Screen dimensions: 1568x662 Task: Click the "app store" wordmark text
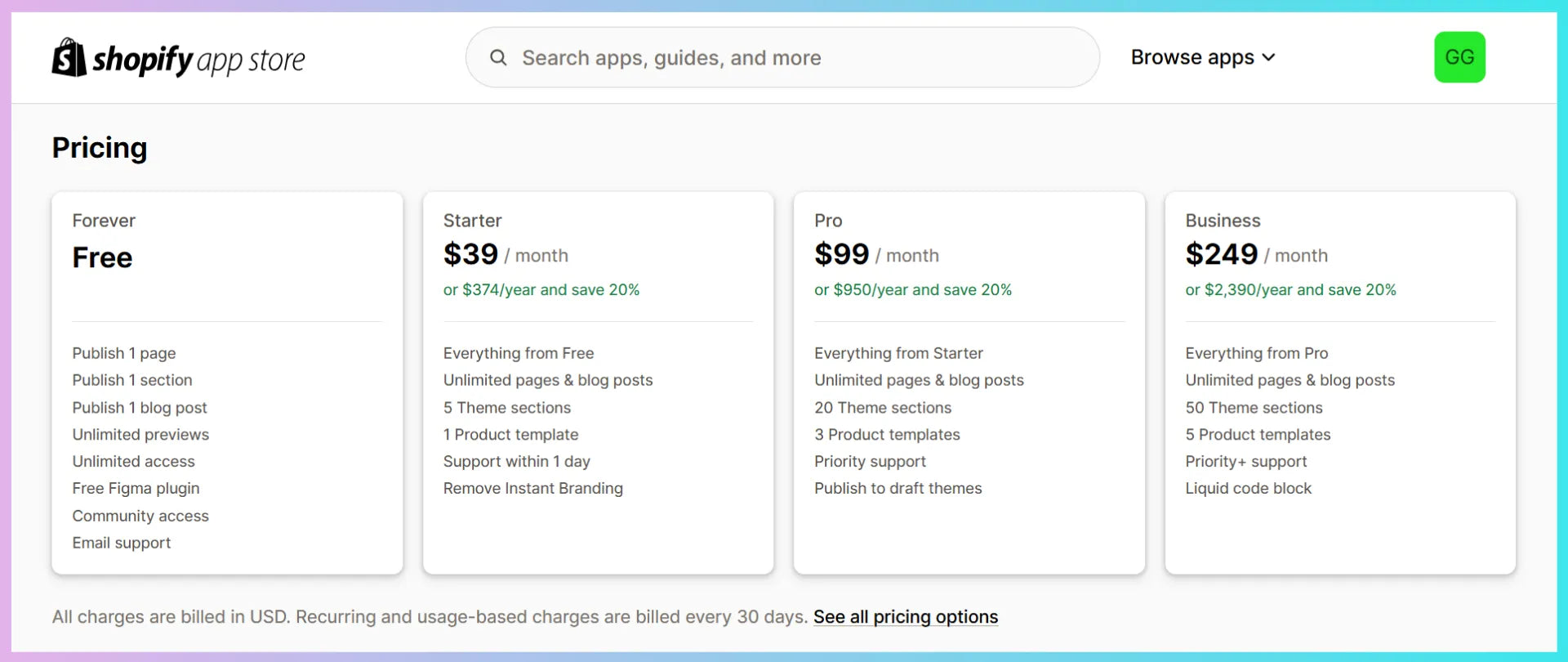[x=251, y=60]
